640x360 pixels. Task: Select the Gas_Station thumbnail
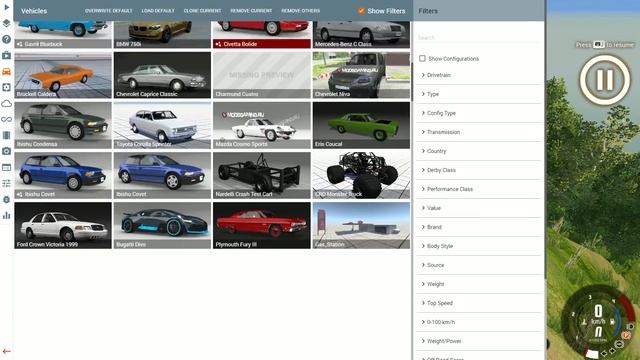(x=361, y=225)
